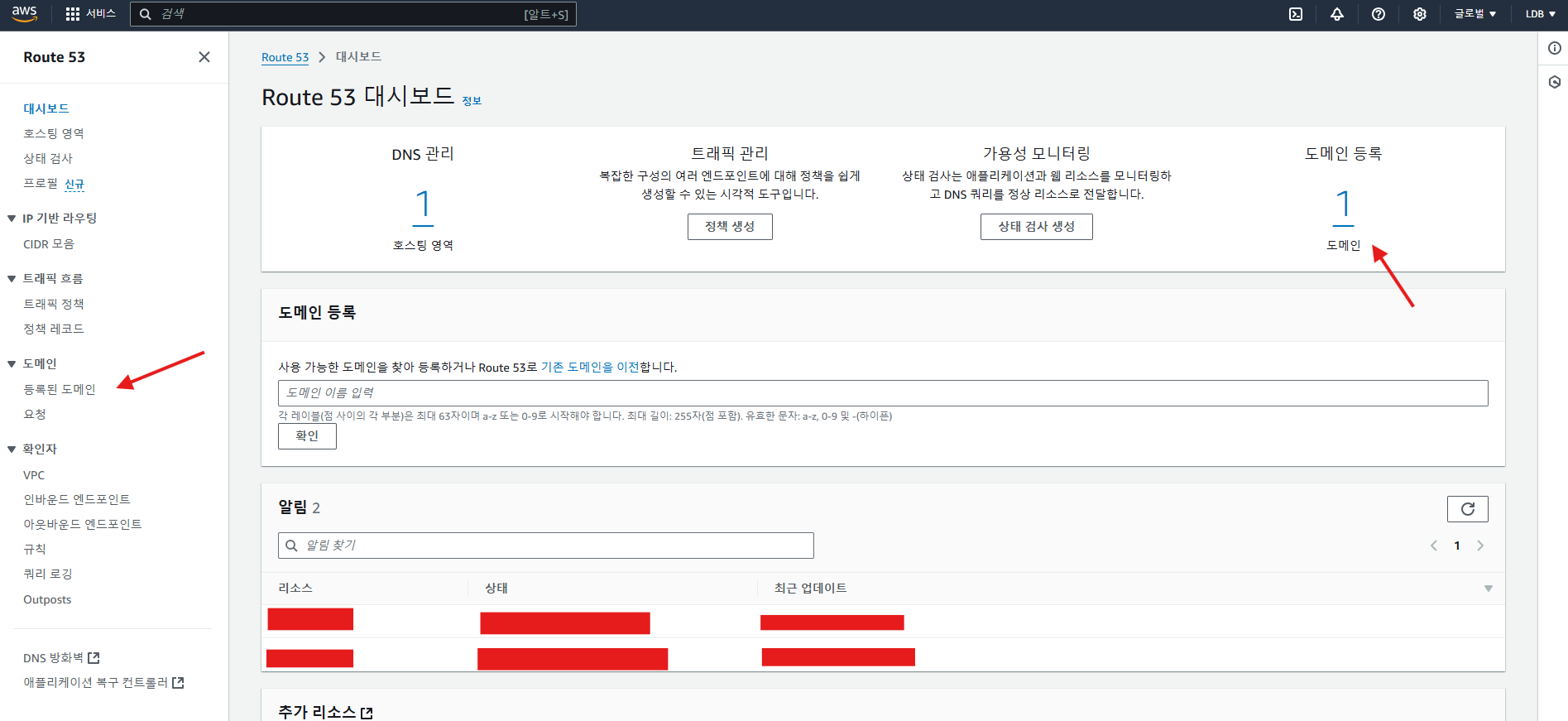Open Outposts in the navigation
This screenshot has width=1568, height=721.
pos(47,599)
